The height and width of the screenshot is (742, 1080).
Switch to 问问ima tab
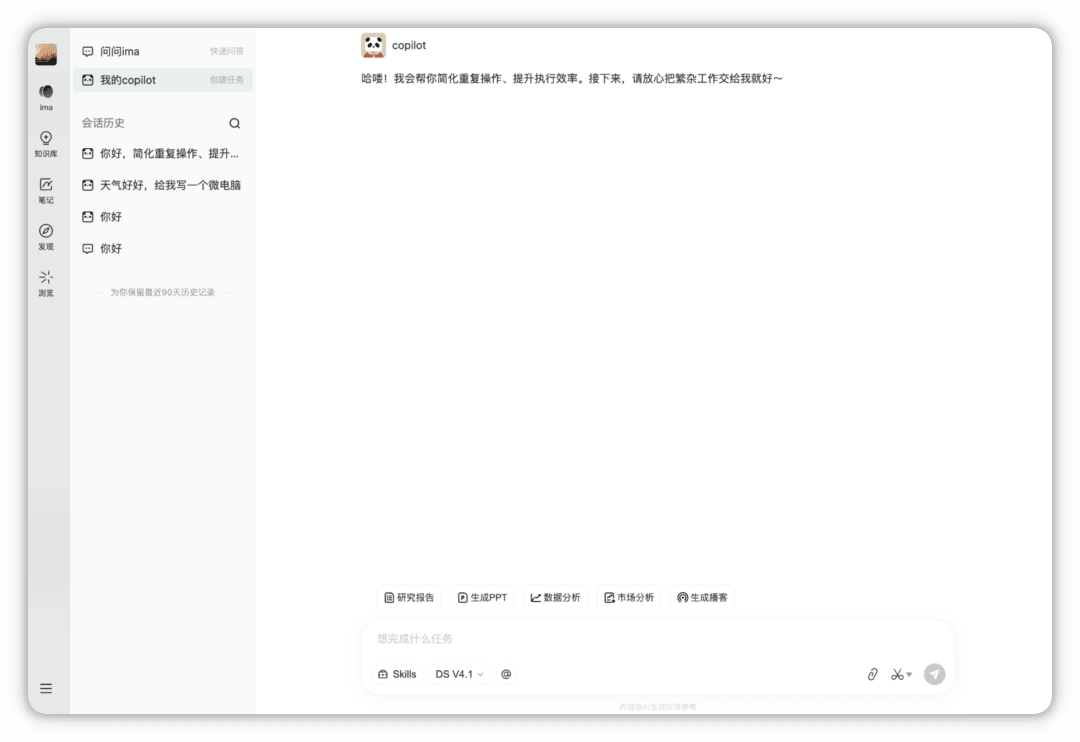click(x=163, y=51)
